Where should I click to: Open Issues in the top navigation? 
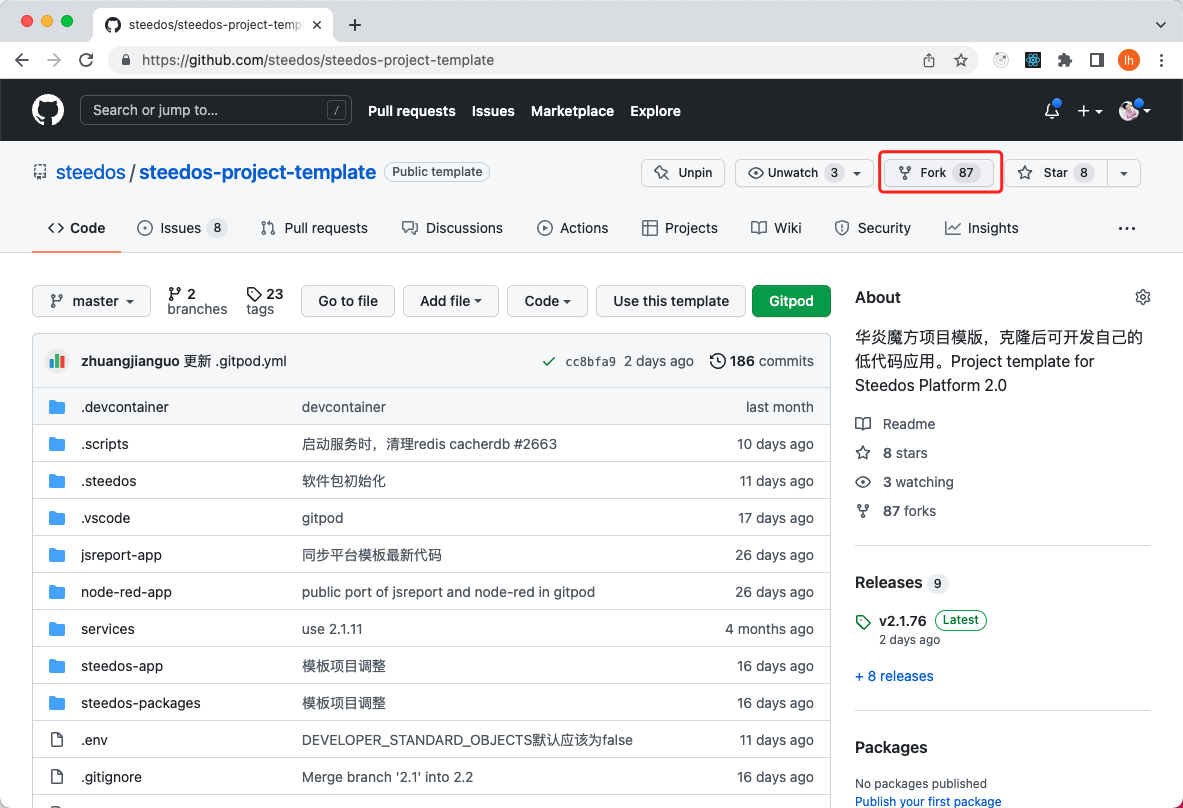pyautogui.click(x=493, y=111)
